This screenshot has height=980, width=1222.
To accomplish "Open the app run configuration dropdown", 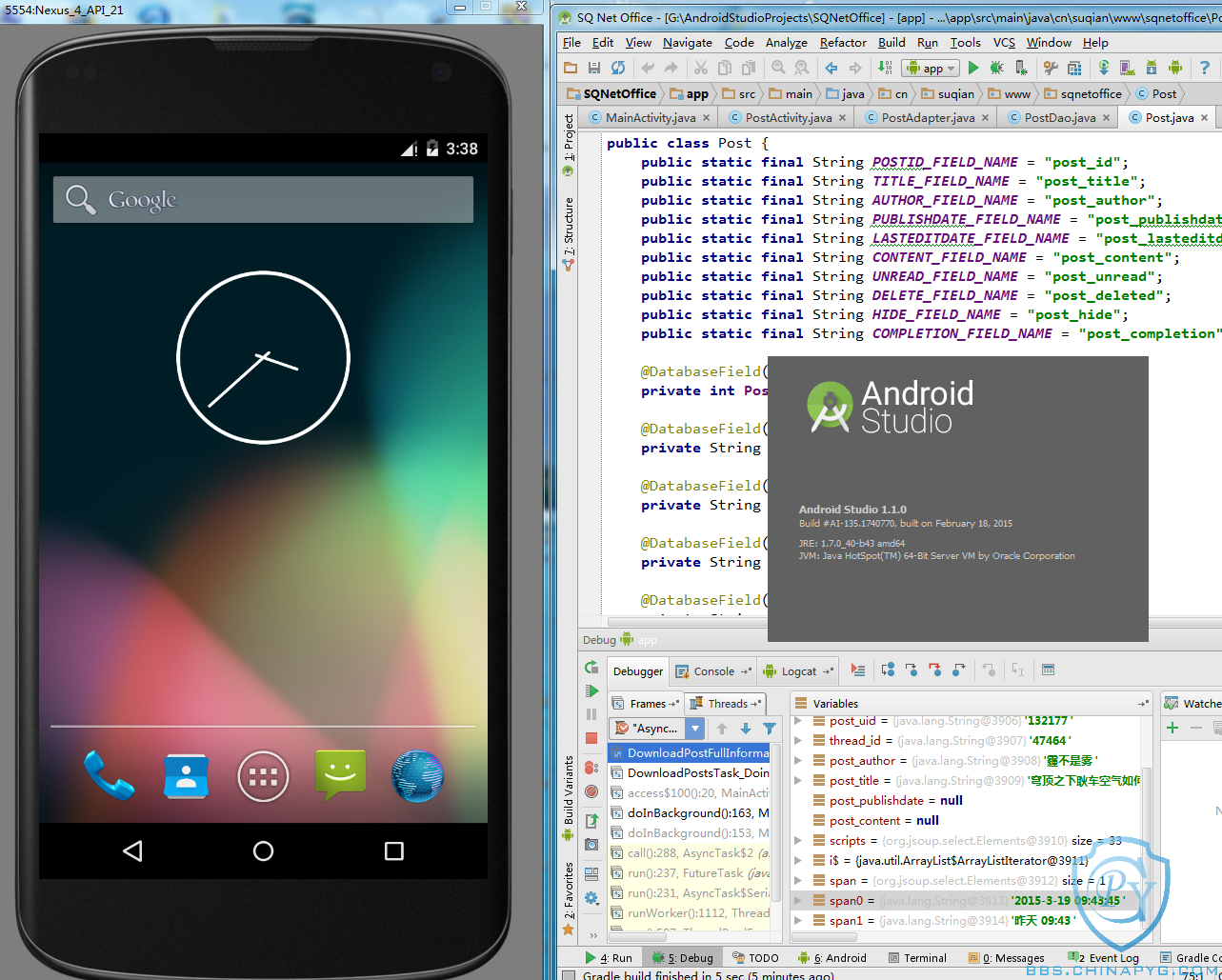I will [931, 68].
